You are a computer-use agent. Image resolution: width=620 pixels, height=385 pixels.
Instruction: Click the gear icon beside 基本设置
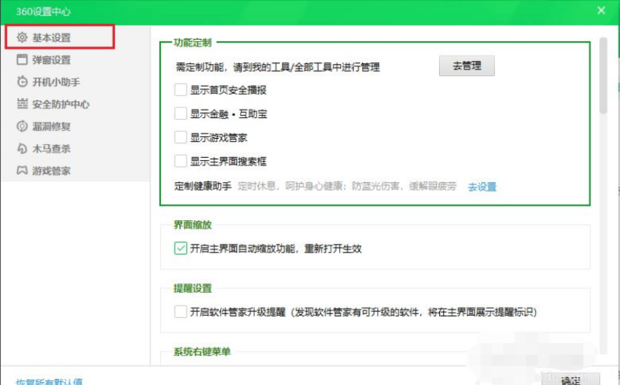point(22,38)
